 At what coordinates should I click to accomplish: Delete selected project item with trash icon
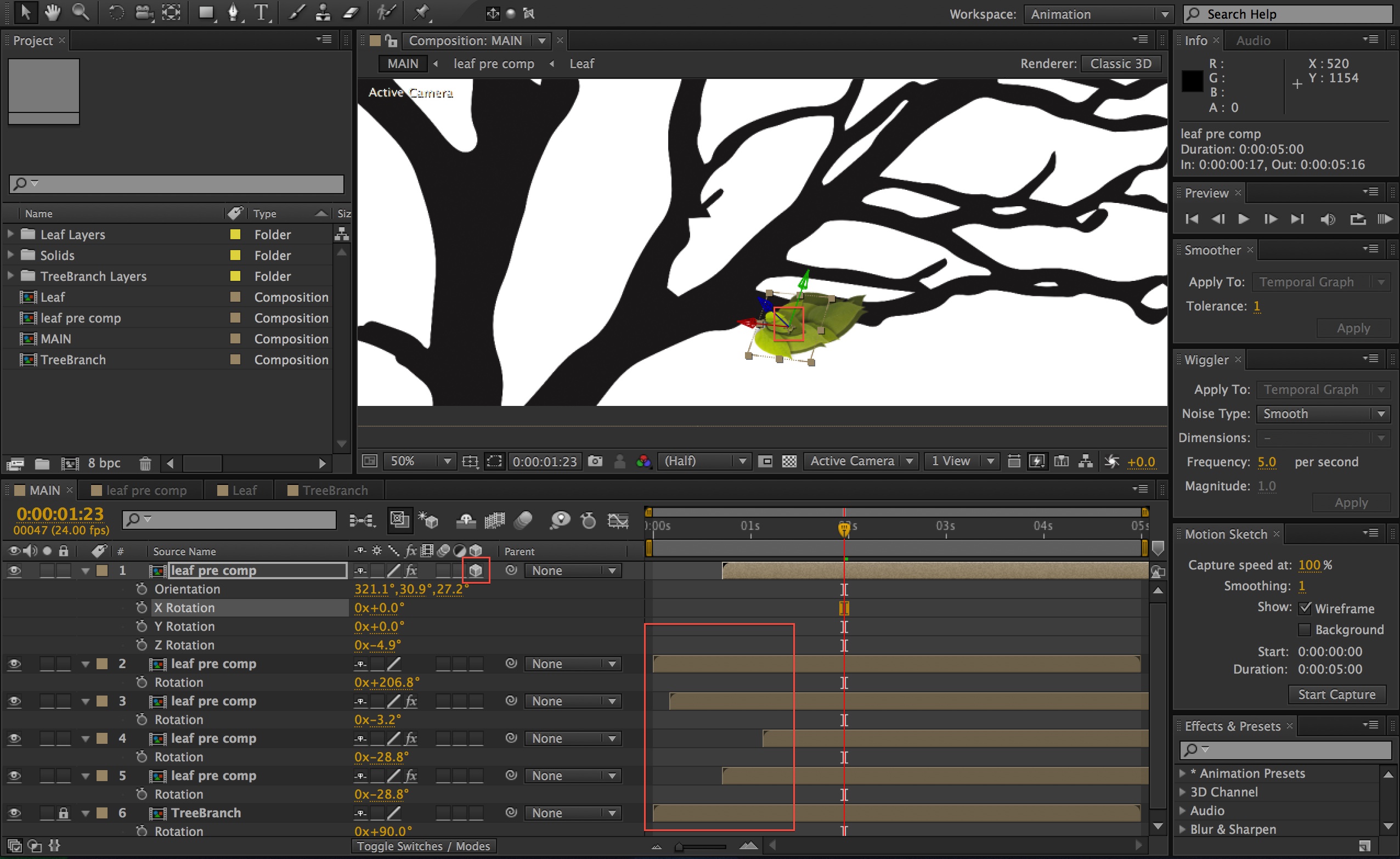145,464
